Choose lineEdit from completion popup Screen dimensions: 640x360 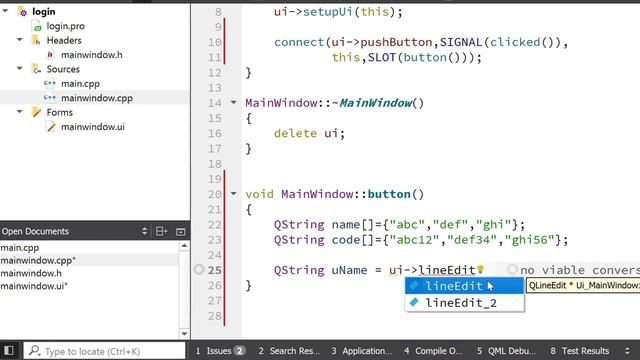(x=464, y=286)
